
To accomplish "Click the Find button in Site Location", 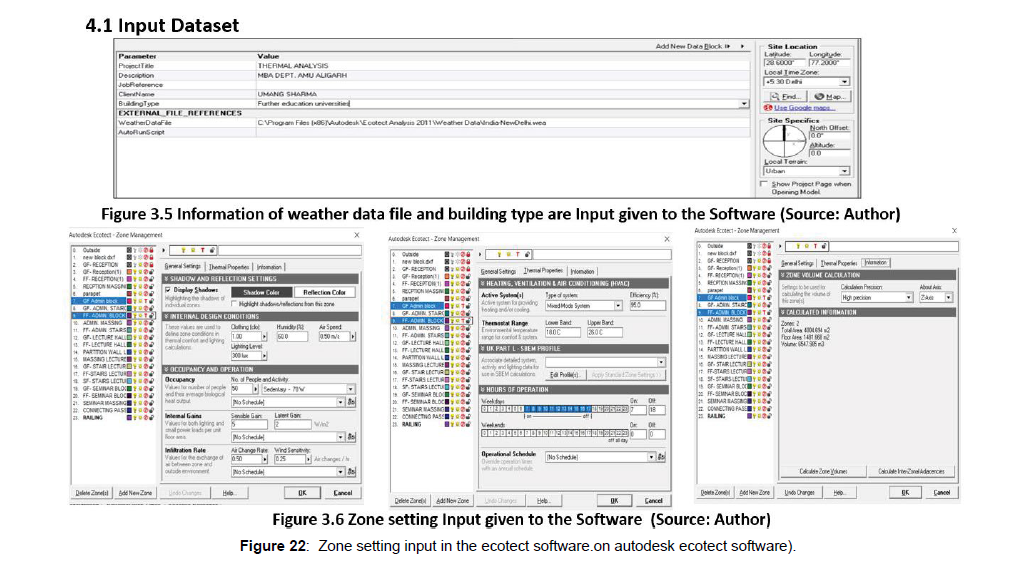I will 785,96.
